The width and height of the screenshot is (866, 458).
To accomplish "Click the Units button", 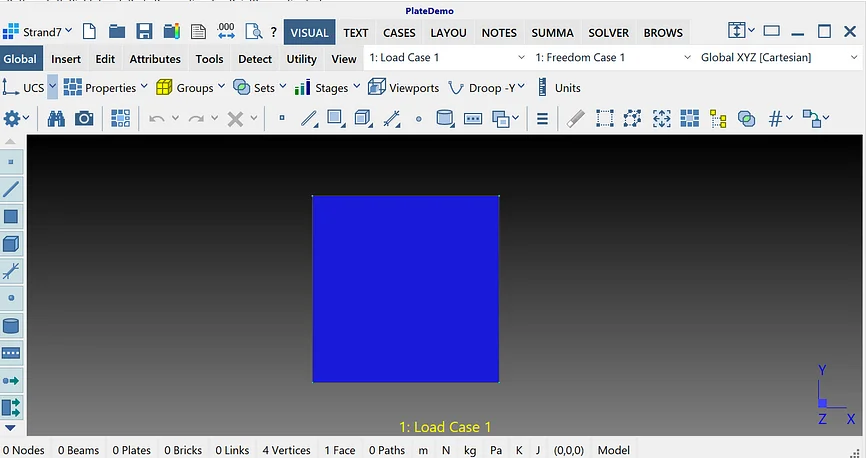I will click(559, 88).
